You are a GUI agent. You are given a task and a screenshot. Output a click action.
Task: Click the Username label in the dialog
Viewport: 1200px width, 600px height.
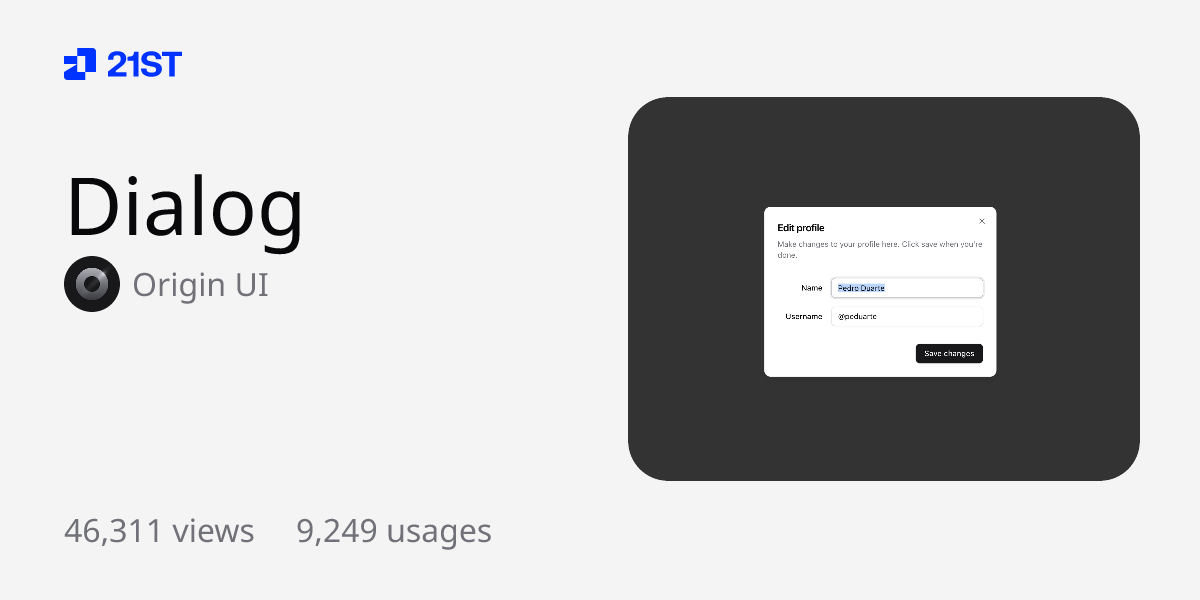(x=804, y=316)
